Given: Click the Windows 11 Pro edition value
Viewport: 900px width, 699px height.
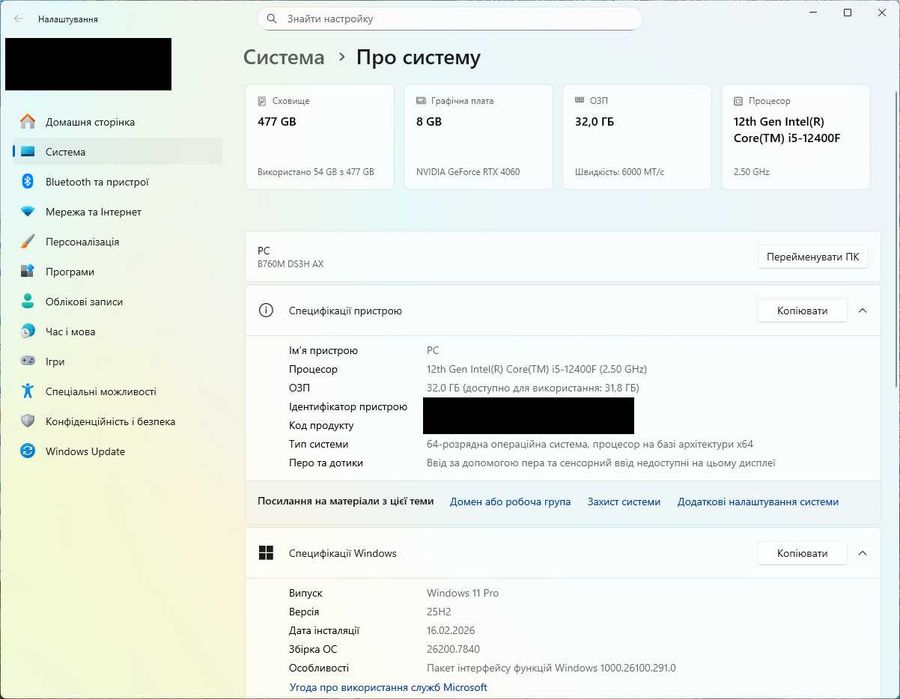Looking at the screenshot, I should click(463, 593).
